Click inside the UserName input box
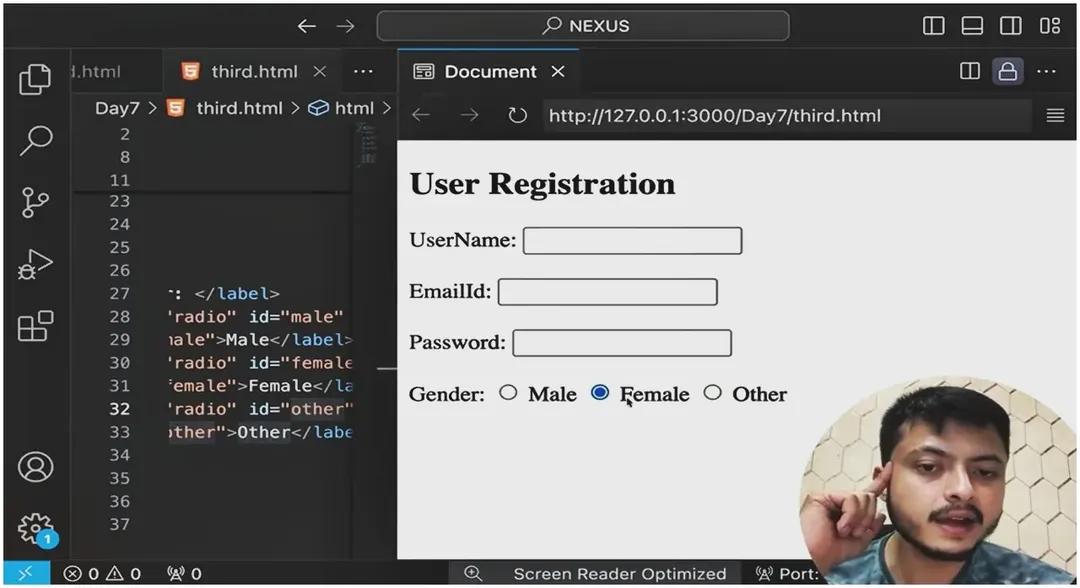Image resolution: width=1080 pixels, height=588 pixels. (x=632, y=240)
